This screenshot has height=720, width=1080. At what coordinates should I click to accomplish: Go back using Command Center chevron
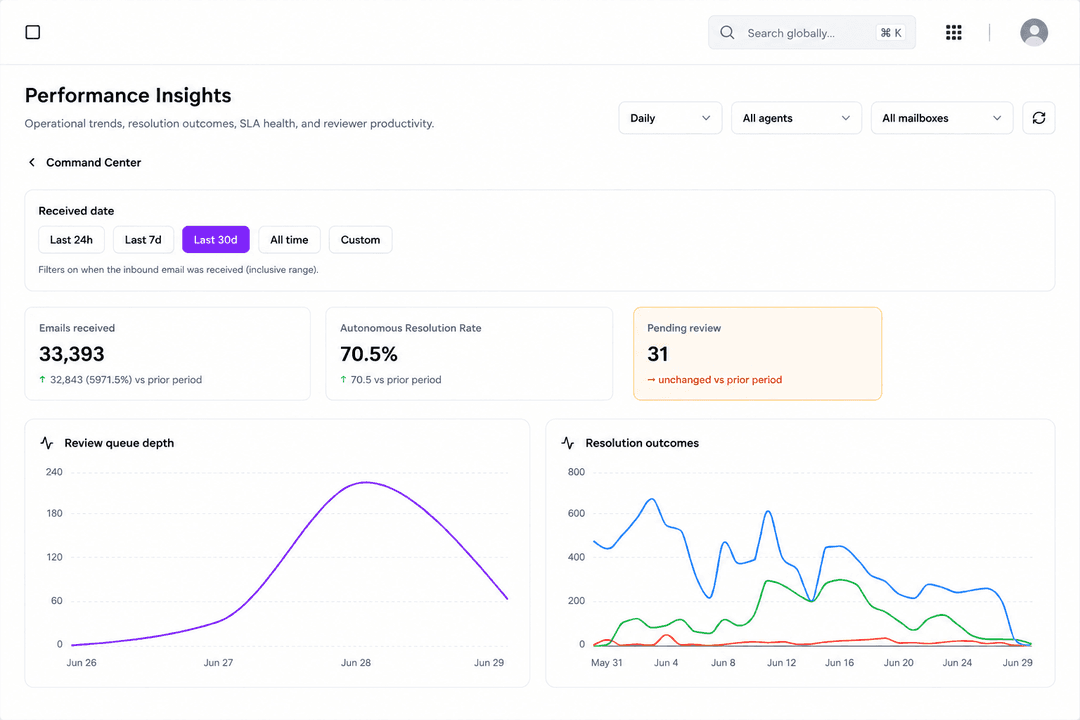[32, 163]
